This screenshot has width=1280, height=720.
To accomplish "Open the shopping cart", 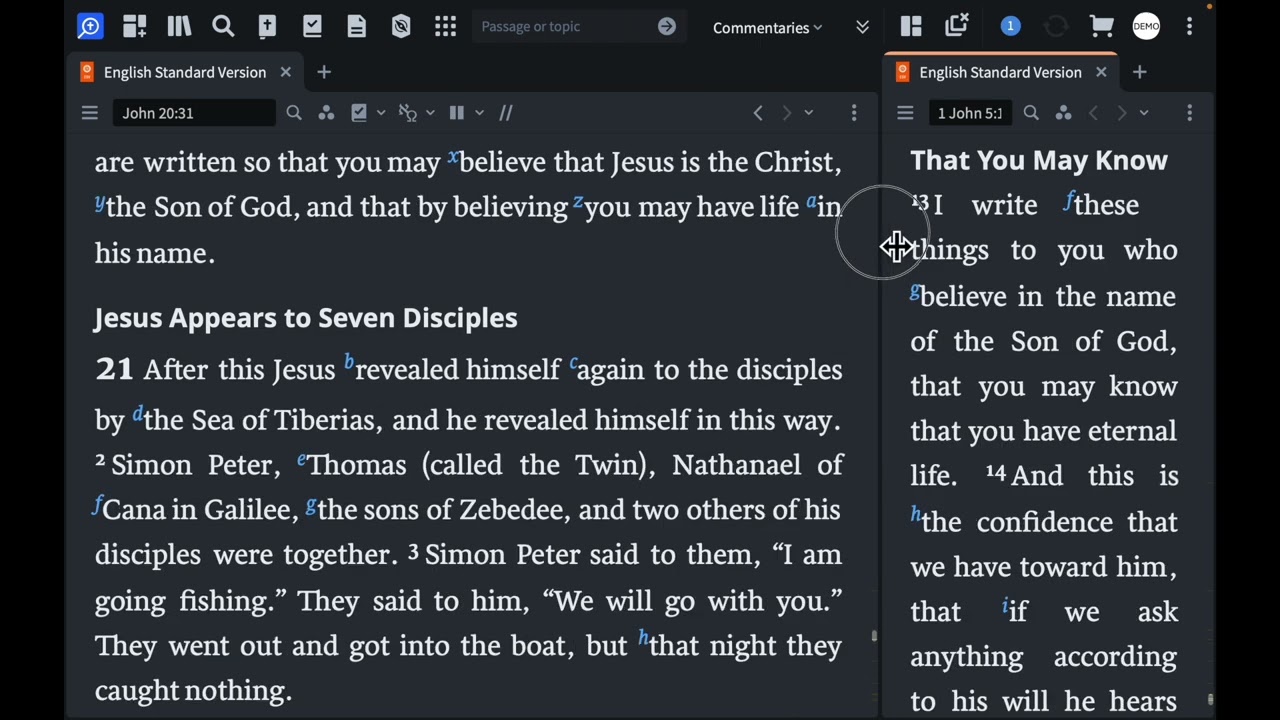I will 1101,27.
